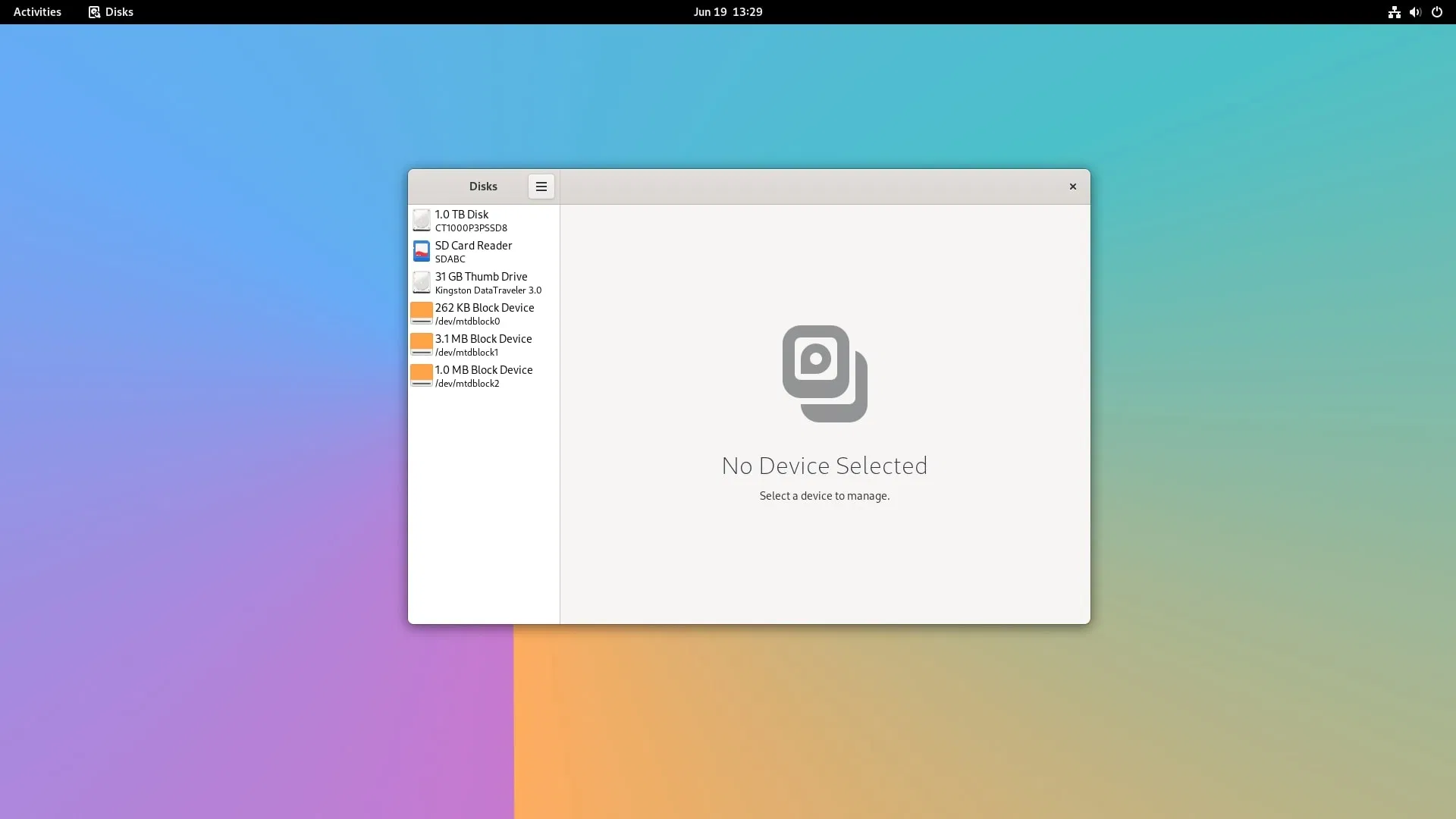Click the SD Card Reader icon

point(421,252)
